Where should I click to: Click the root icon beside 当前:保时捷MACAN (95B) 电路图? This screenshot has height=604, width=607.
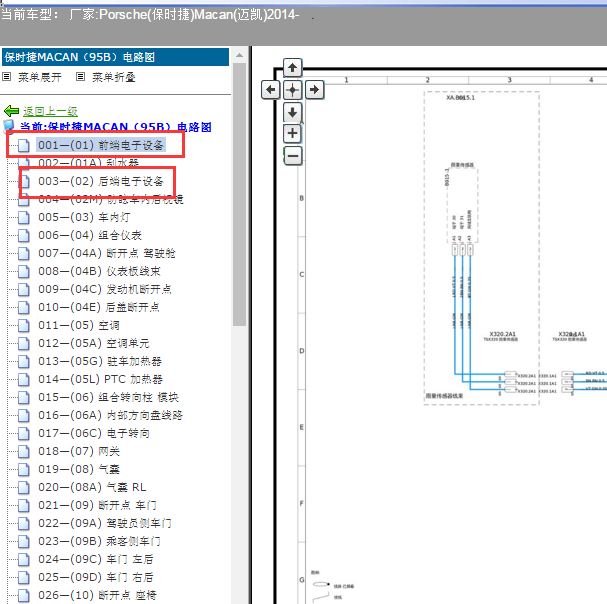tap(9, 126)
